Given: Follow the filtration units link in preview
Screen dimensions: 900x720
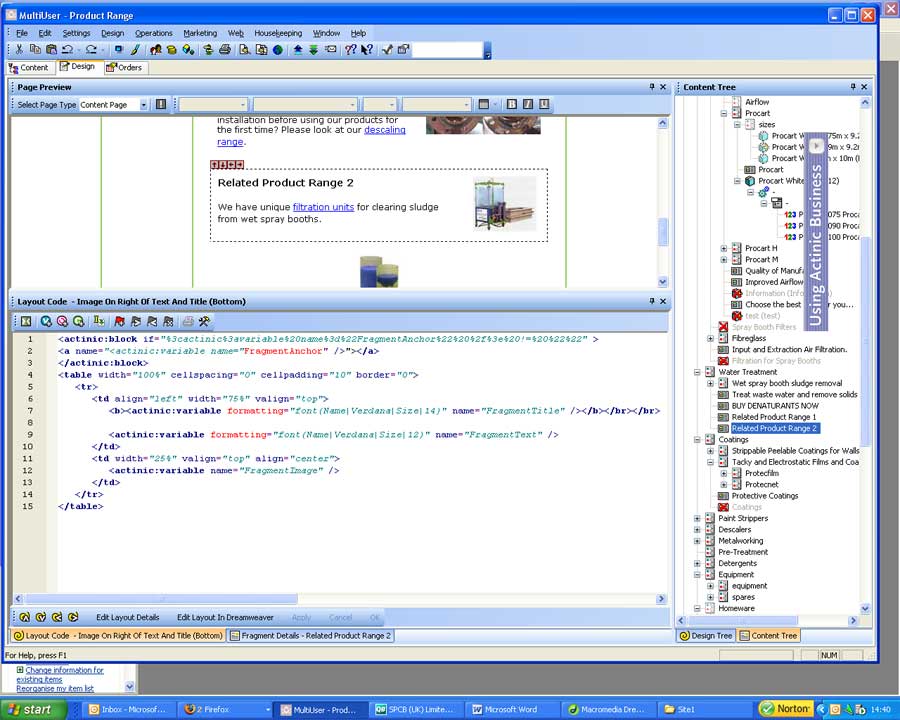Looking at the screenshot, I should [x=323, y=207].
